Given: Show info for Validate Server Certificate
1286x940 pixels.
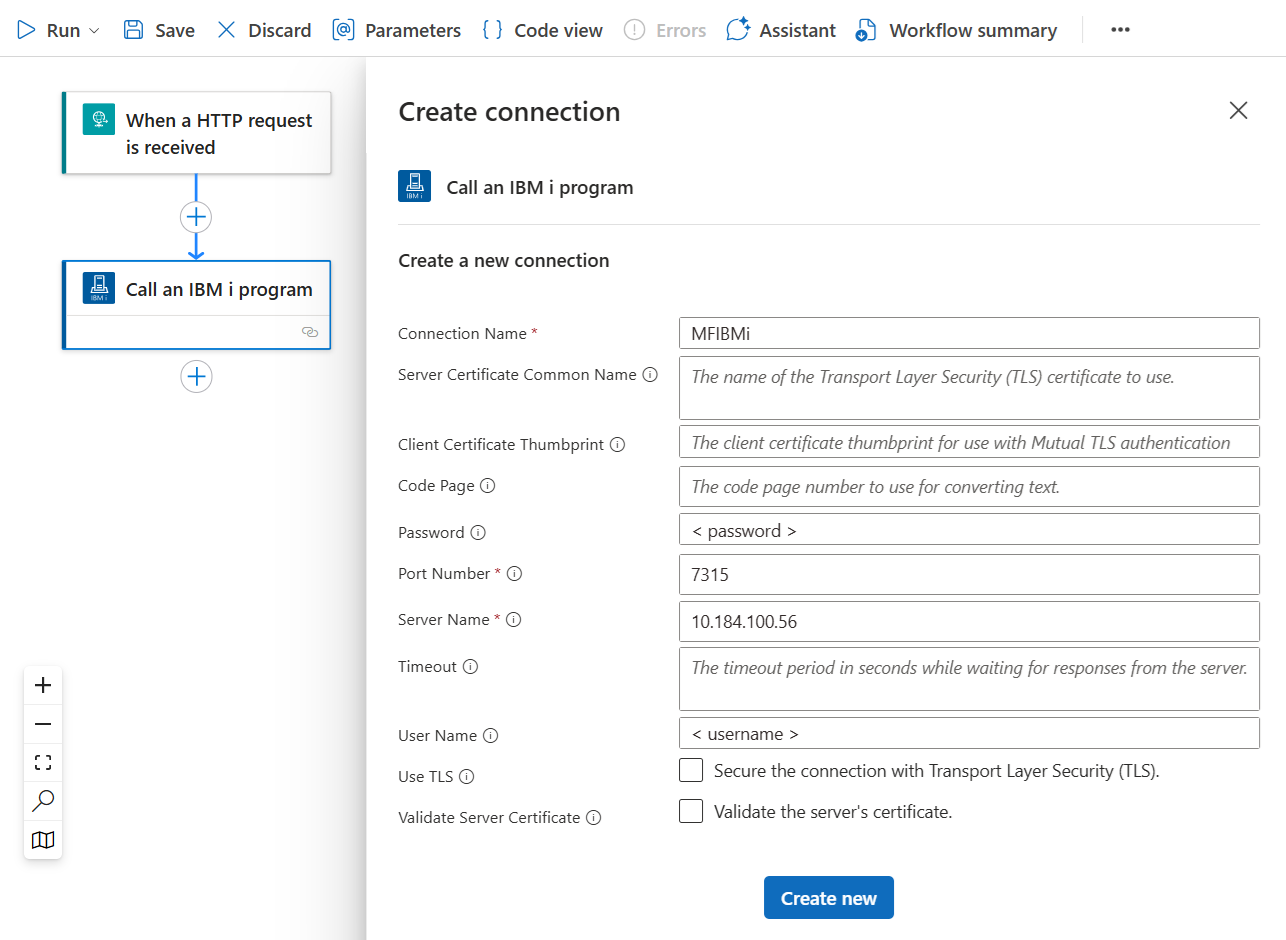Looking at the screenshot, I should (594, 818).
